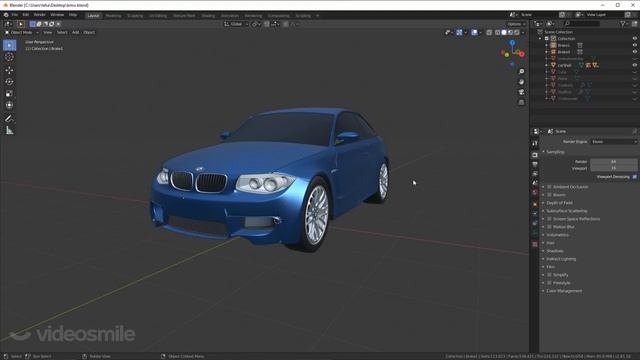Enable Screen Space Reflections checkbox
Image resolution: width=640 pixels, height=360 pixels.
point(549,219)
